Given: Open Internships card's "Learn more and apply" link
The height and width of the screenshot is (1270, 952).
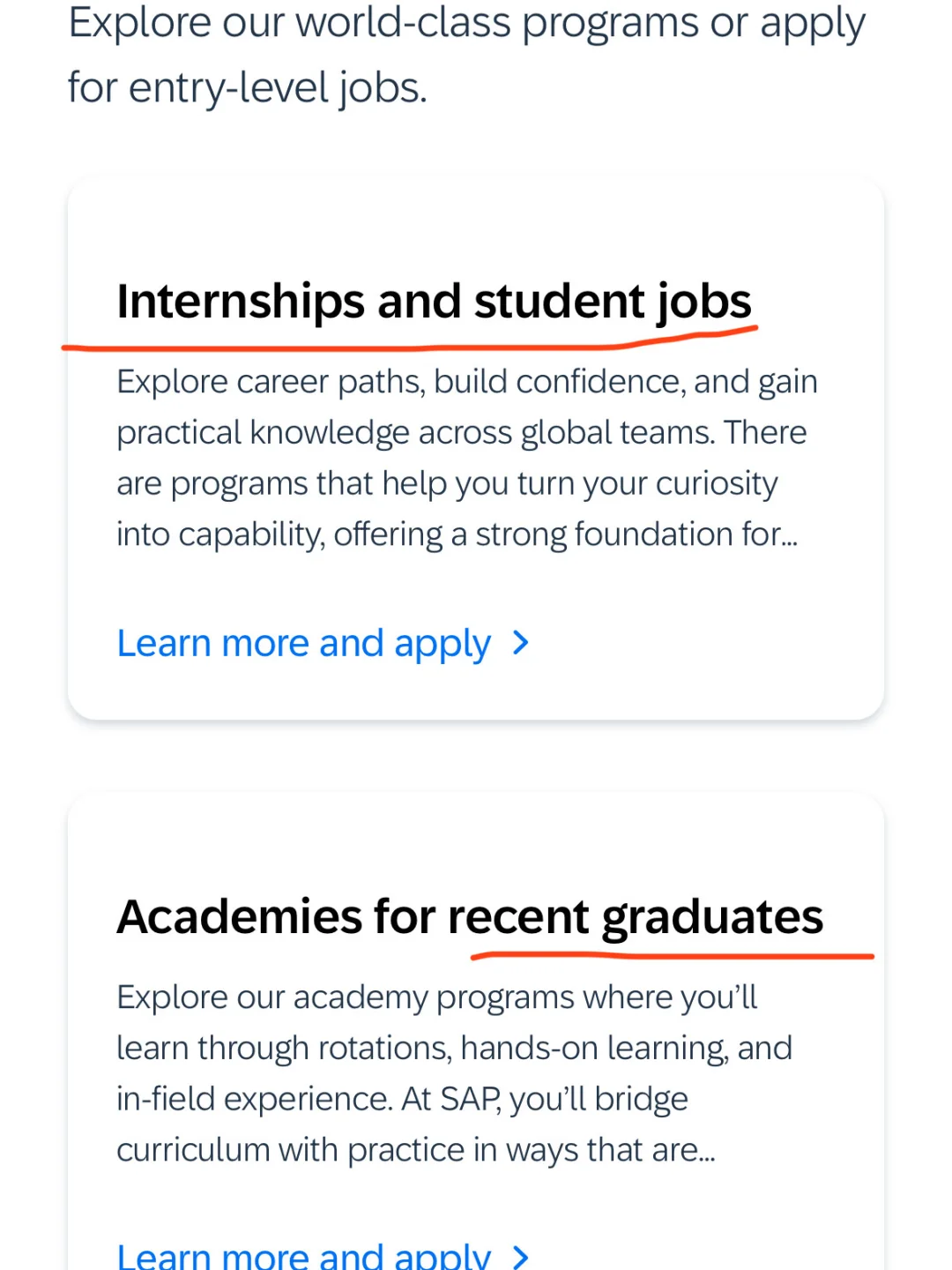Looking at the screenshot, I should (303, 644).
